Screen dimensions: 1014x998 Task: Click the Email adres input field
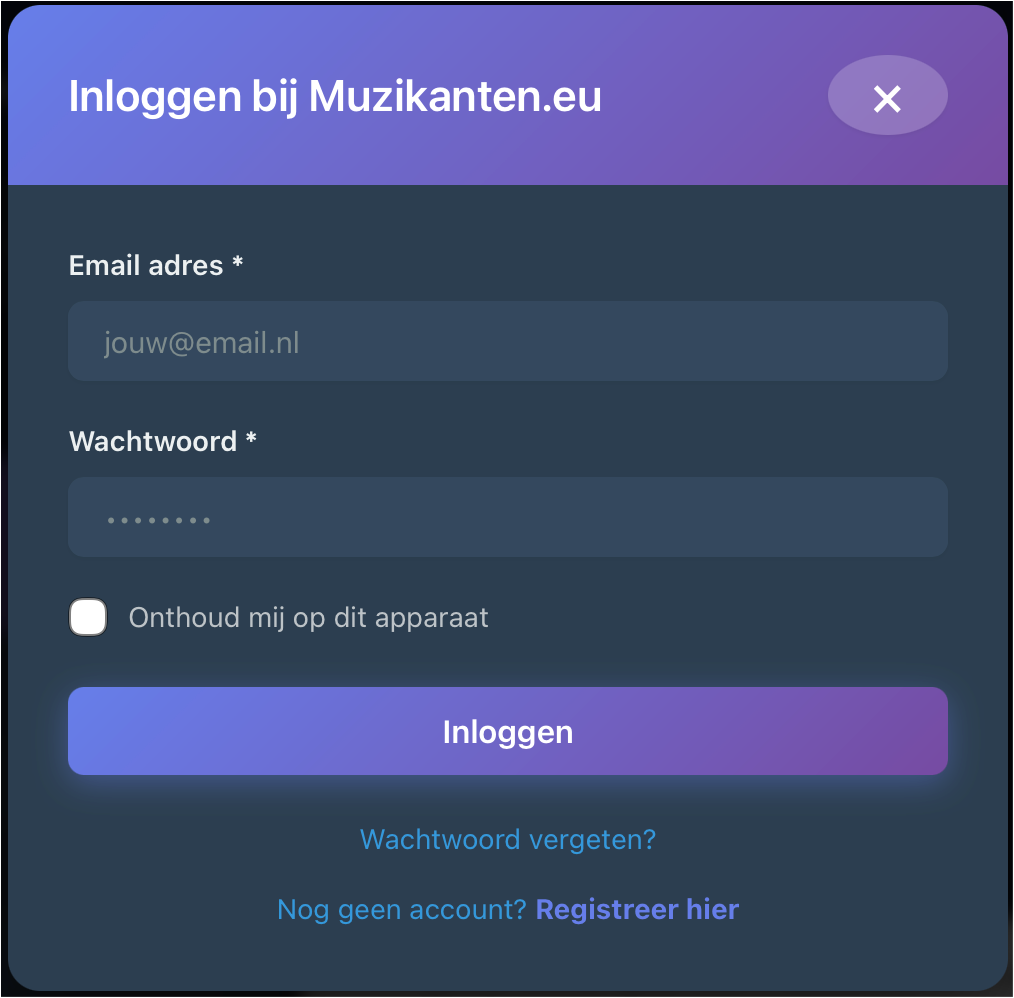point(507,342)
